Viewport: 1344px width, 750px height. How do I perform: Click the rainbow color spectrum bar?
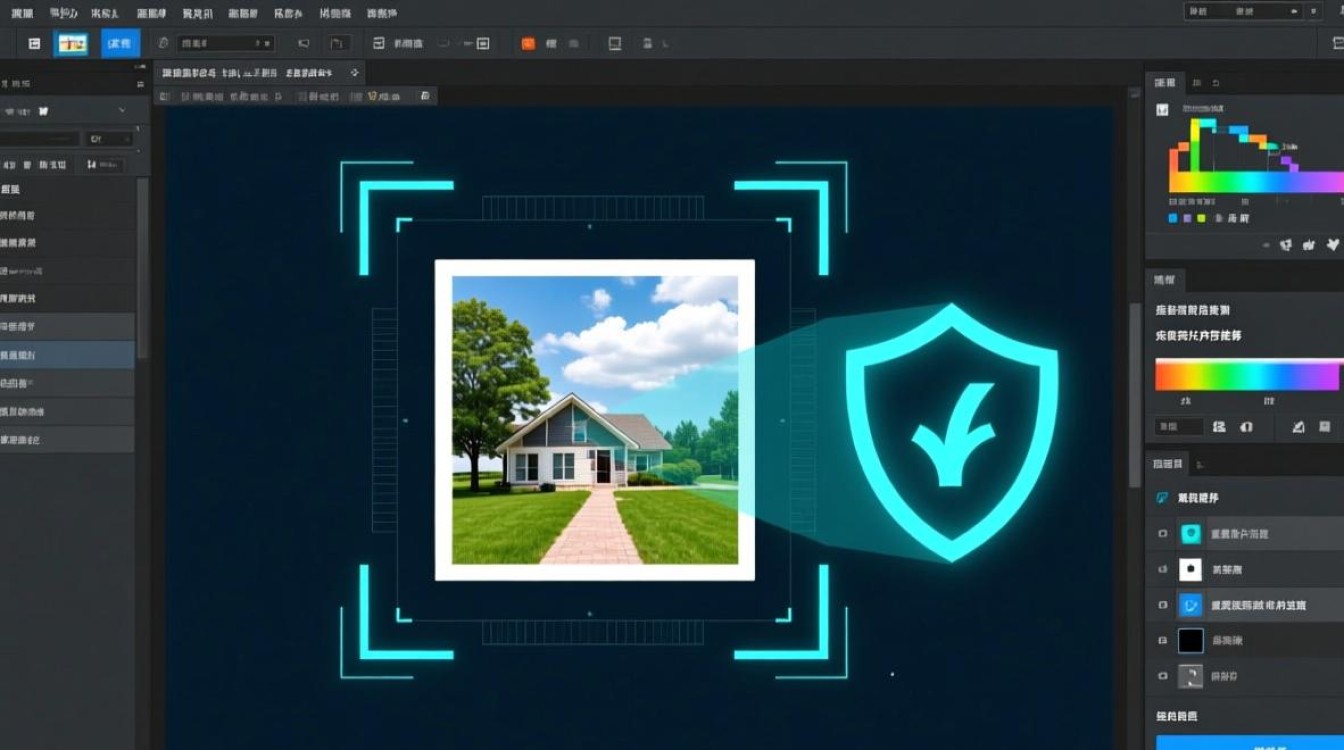click(x=1247, y=375)
